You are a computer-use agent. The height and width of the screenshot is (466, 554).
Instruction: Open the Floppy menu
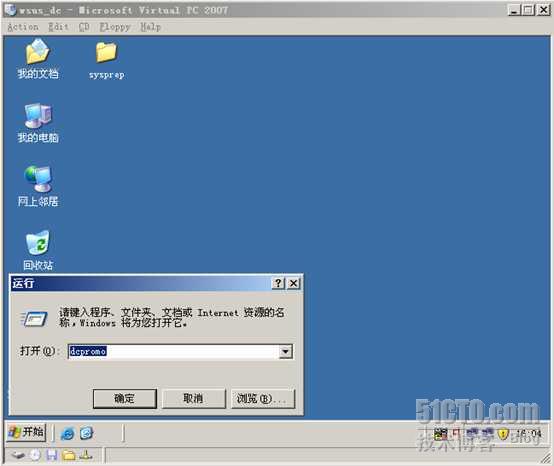pos(115,27)
